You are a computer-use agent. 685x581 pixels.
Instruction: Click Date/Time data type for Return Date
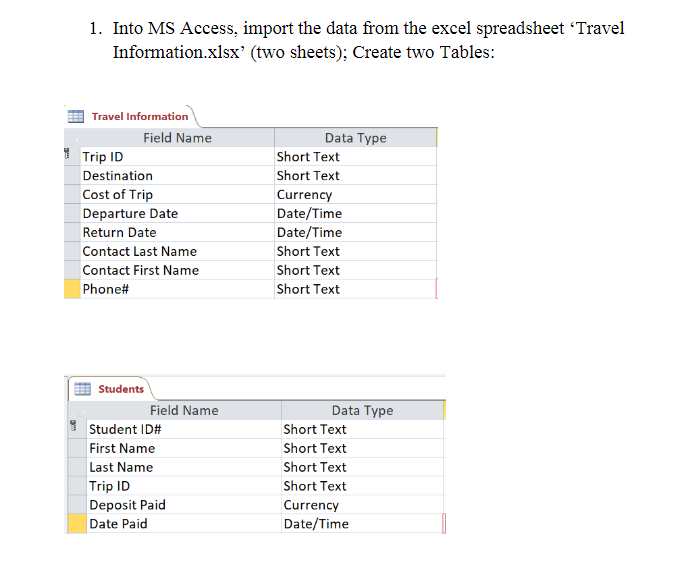(x=356, y=232)
